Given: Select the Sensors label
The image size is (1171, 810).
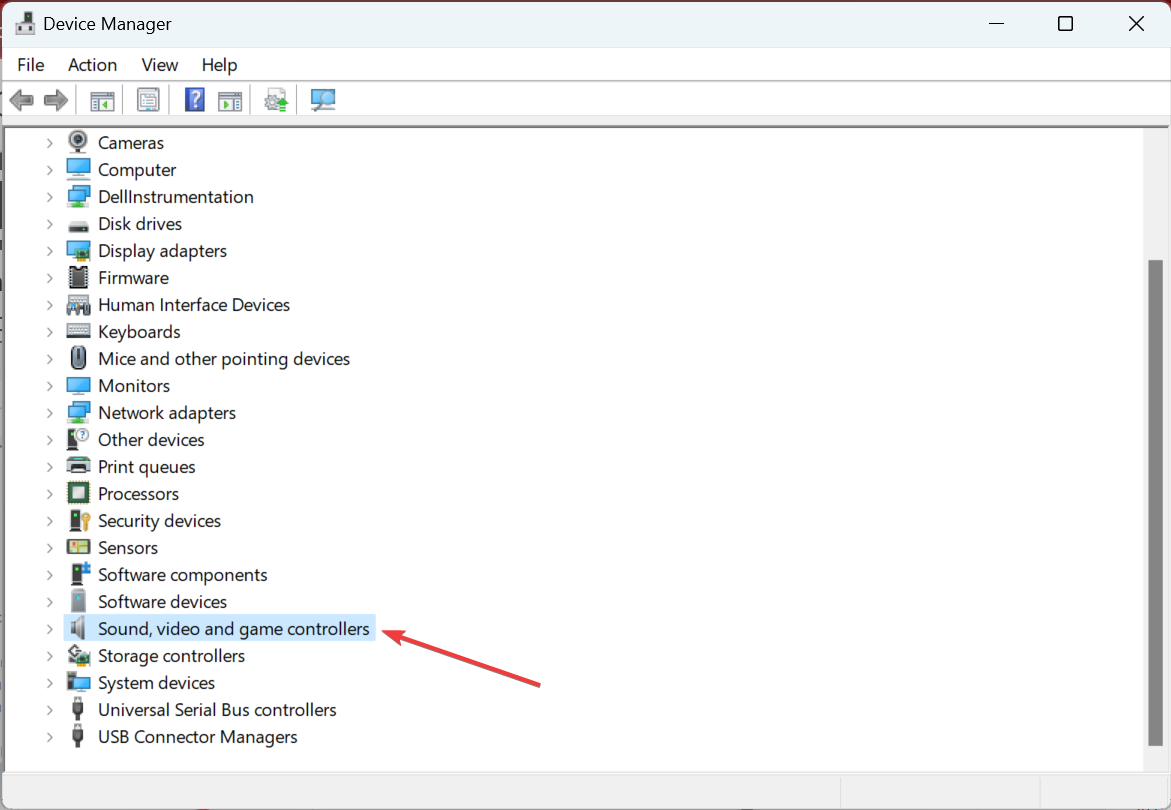Looking at the screenshot, I should [128, 548].
